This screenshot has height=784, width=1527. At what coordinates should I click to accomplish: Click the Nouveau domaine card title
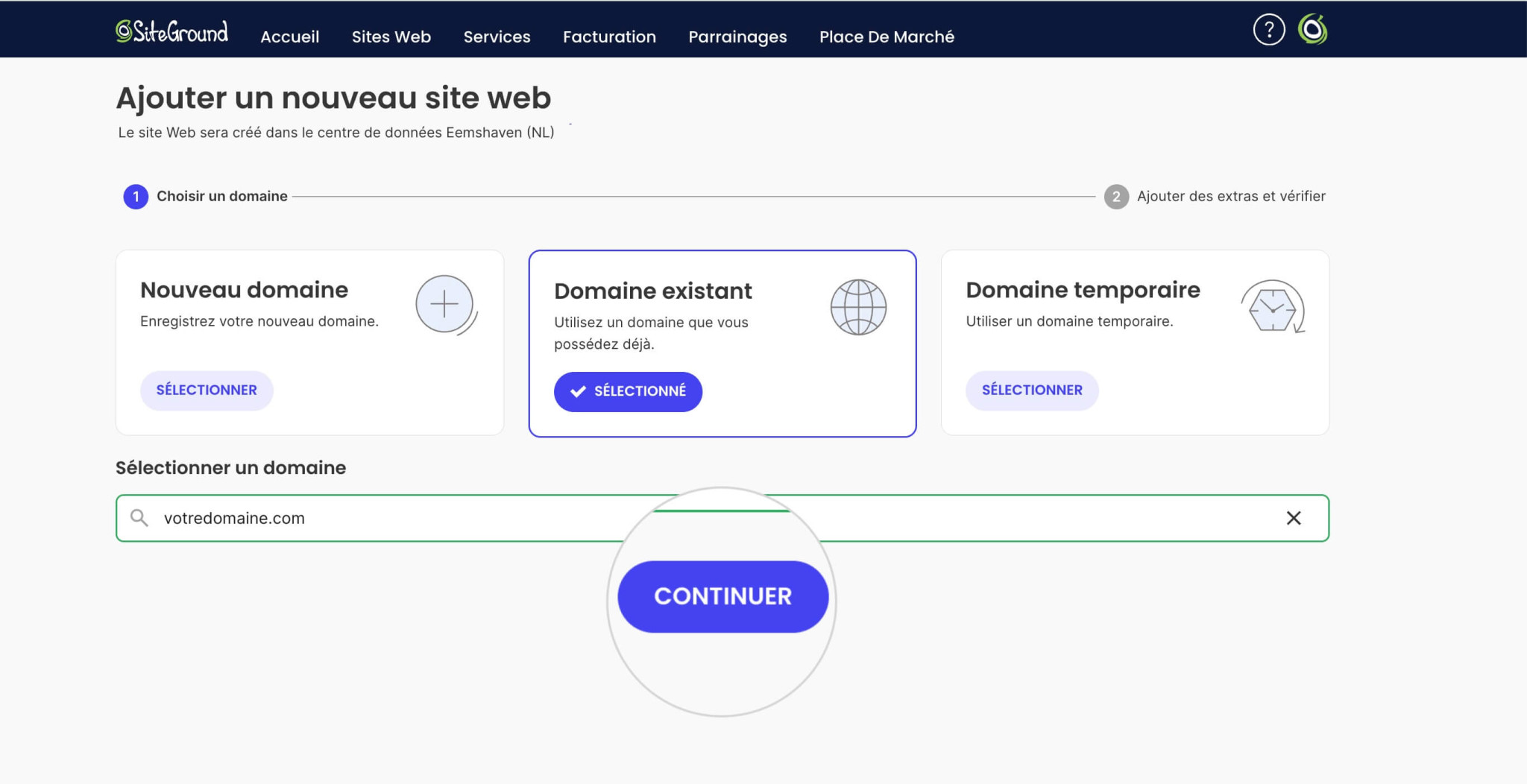click(x=244, y=289)
